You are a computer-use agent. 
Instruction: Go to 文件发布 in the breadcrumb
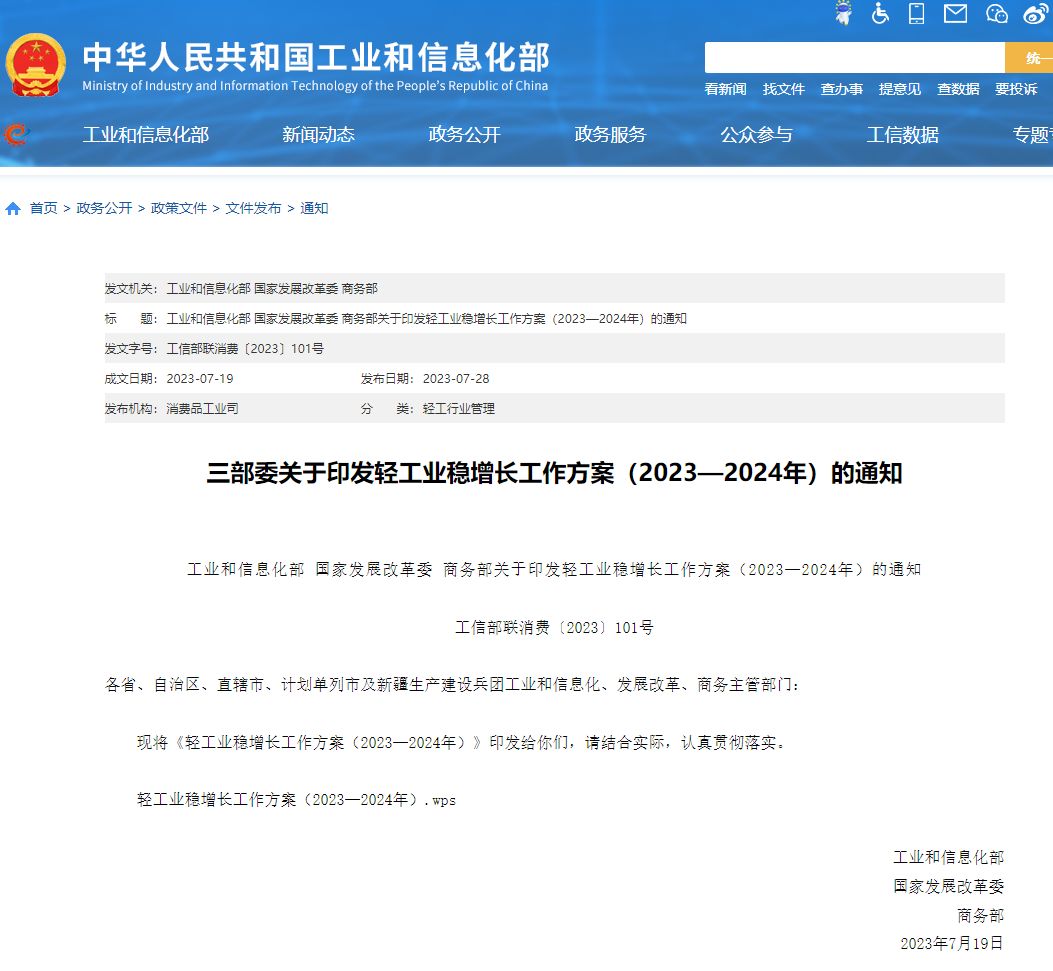click(x=253, y=209)
